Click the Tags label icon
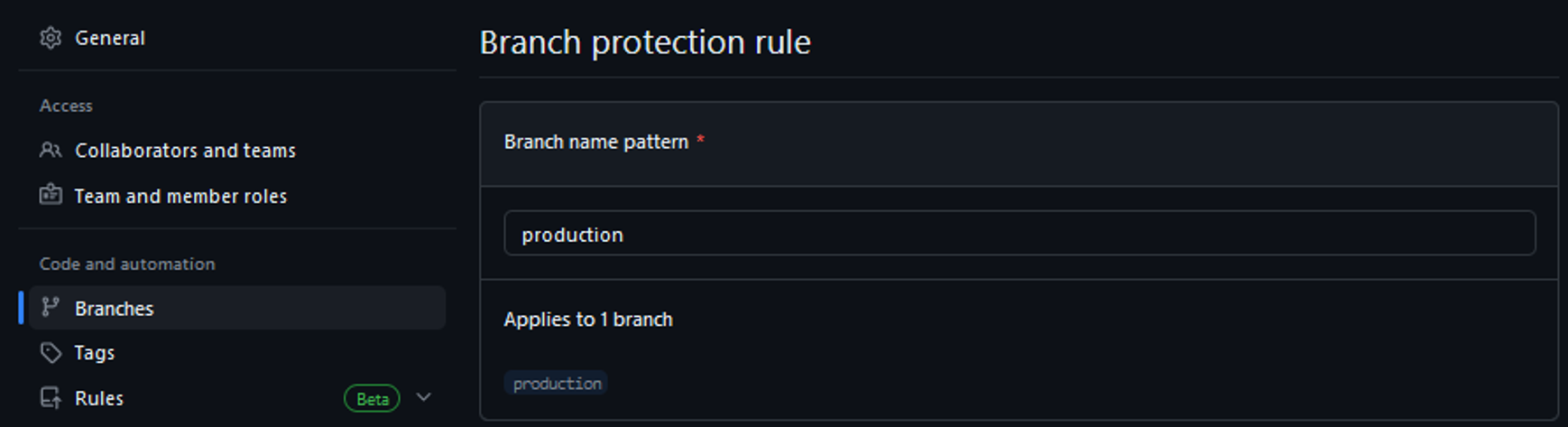 (x=51, y=352)
